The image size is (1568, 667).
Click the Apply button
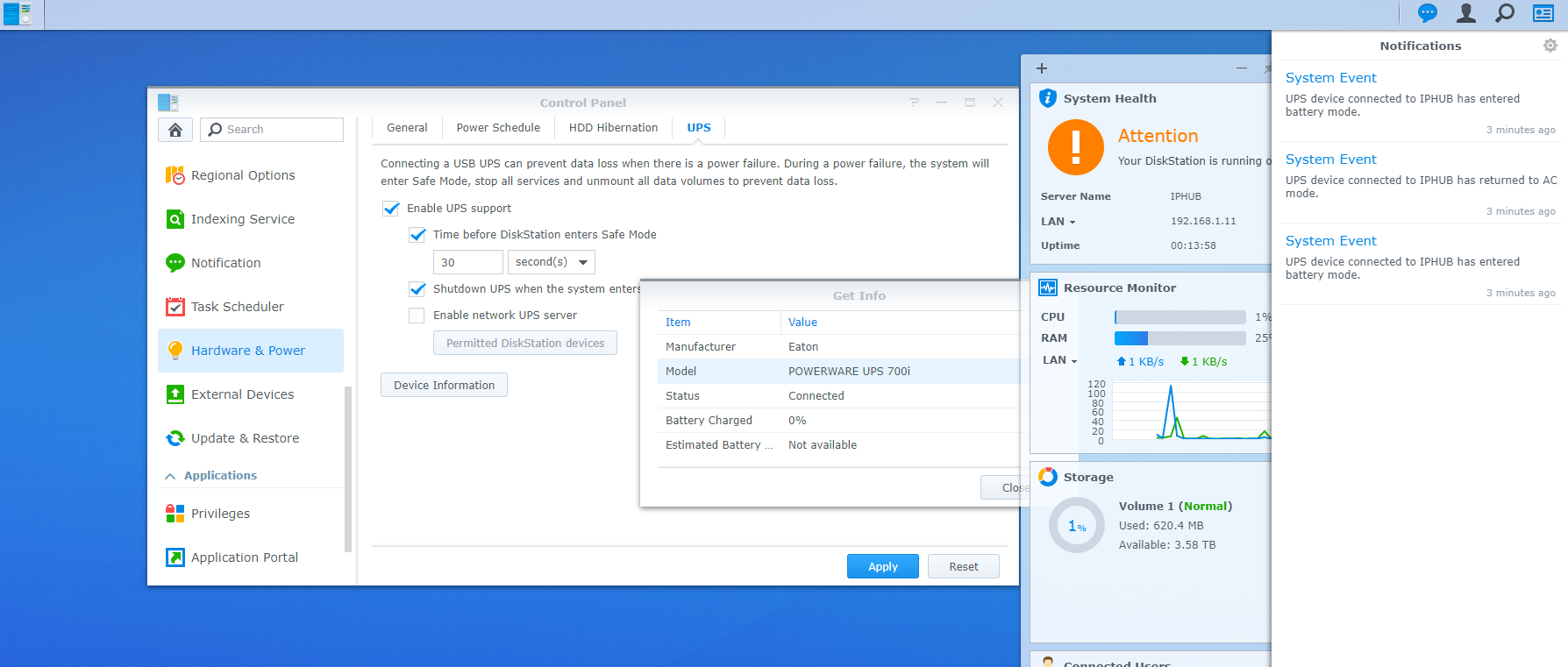(x=882, y=567)
